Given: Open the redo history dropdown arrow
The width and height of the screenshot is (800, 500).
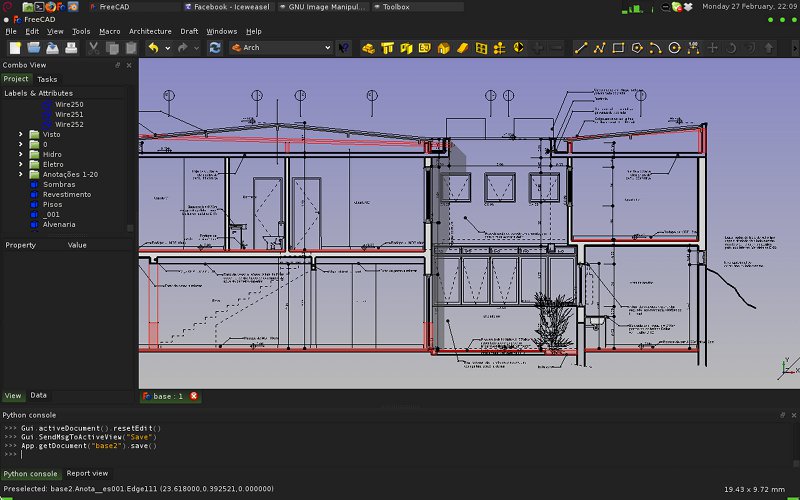Looking at the screenshot, I should coord(196,48).
